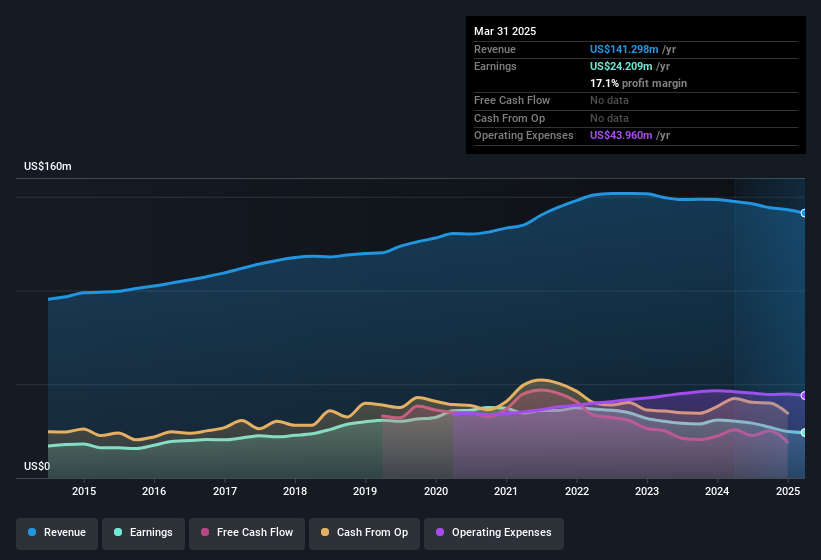The image size is (821, 560).
Task: Click the Mar 31 2025 tooltip date
Action: (x=505, y=31)
